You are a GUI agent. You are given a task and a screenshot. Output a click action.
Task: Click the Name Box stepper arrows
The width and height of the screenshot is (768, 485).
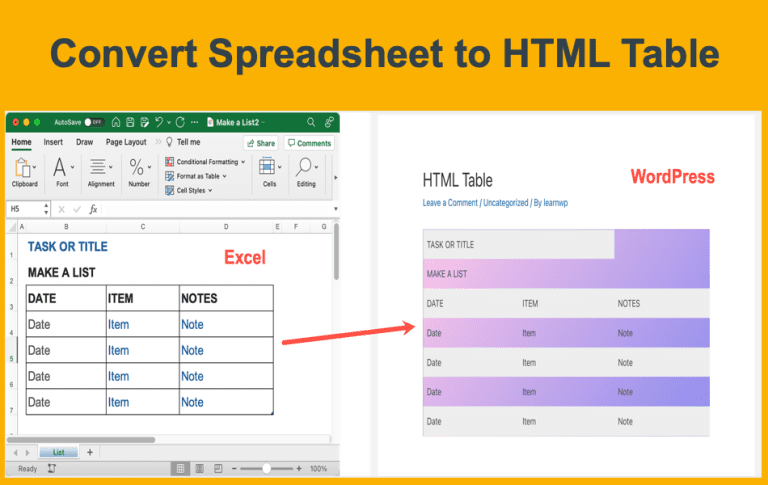pos(46,209)
